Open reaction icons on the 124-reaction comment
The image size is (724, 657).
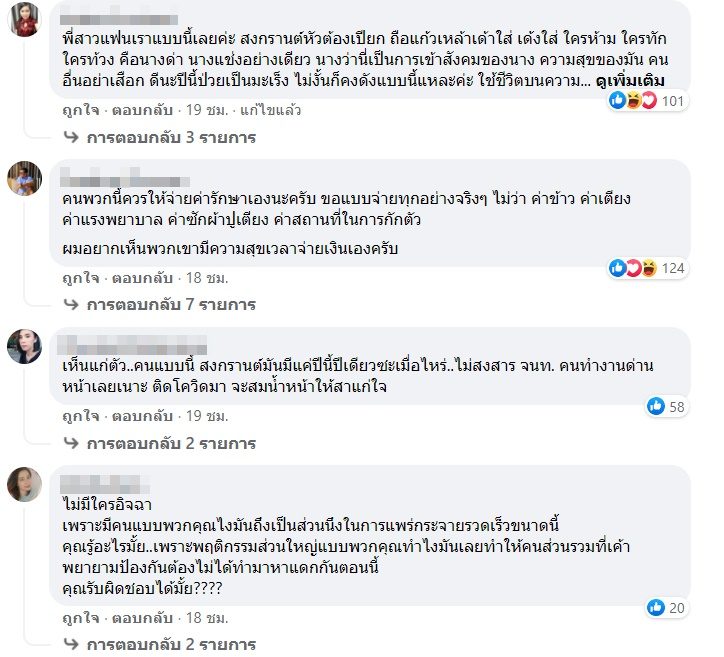click(x=633, y=268)
